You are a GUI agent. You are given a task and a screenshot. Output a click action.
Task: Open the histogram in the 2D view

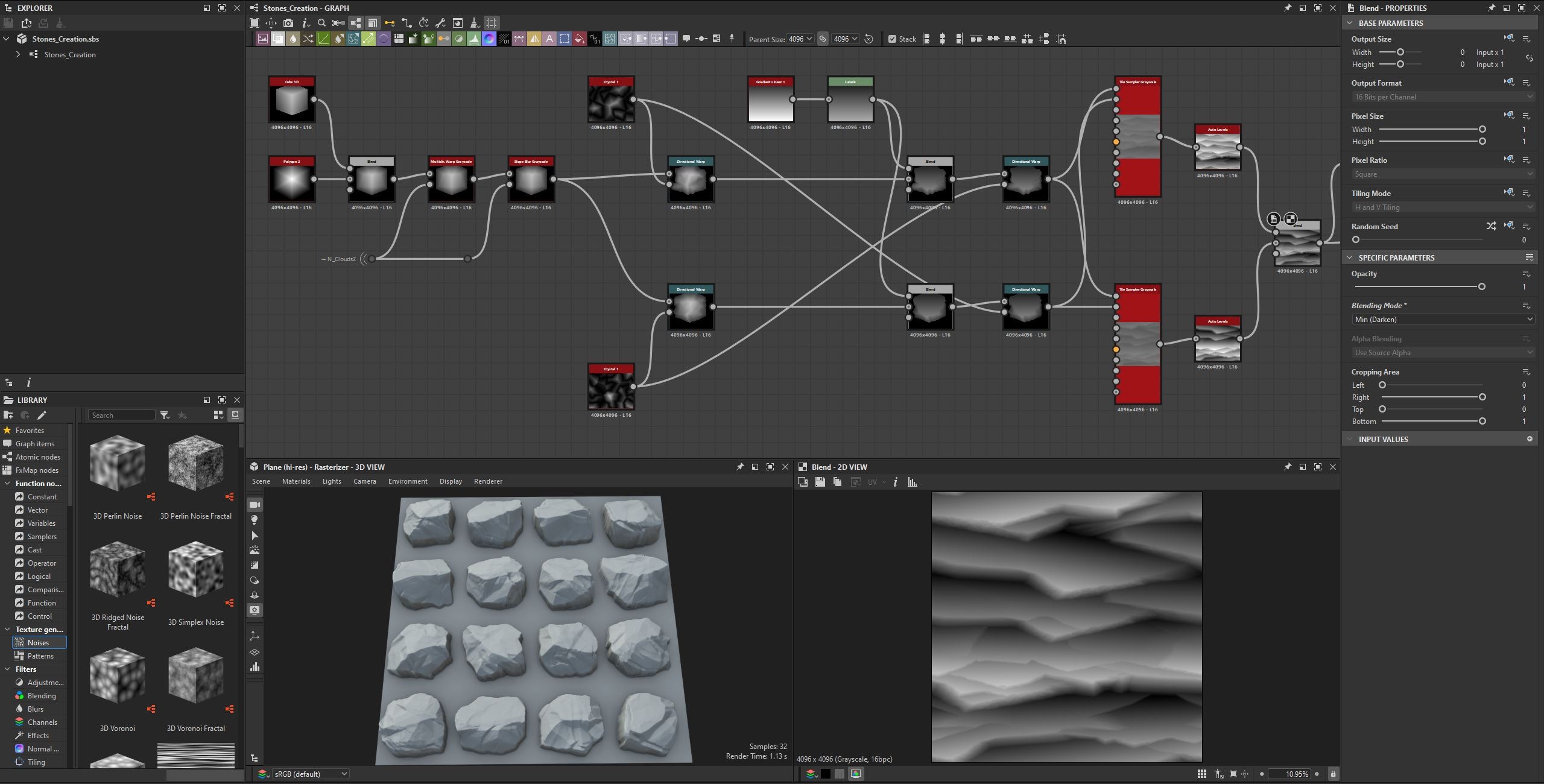coord(913,482)
